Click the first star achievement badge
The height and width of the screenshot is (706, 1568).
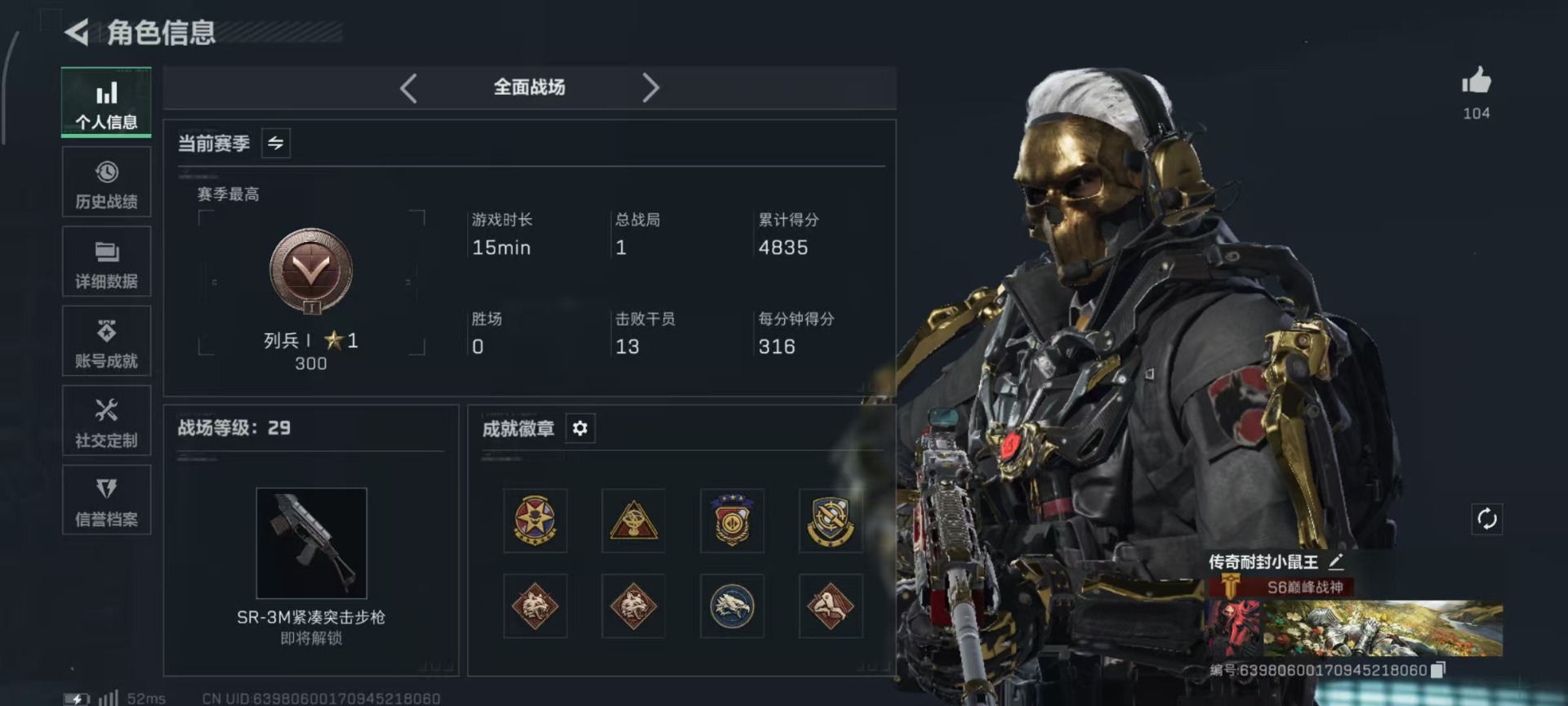point(535,521)
